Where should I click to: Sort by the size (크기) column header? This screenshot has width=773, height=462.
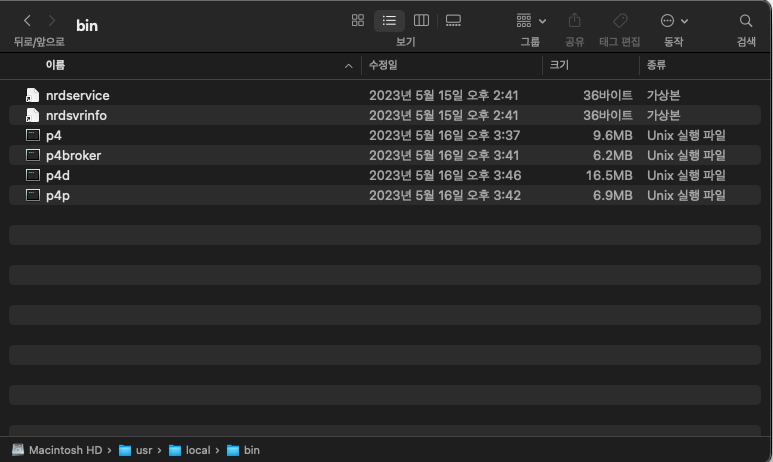(x=559, y=65)
